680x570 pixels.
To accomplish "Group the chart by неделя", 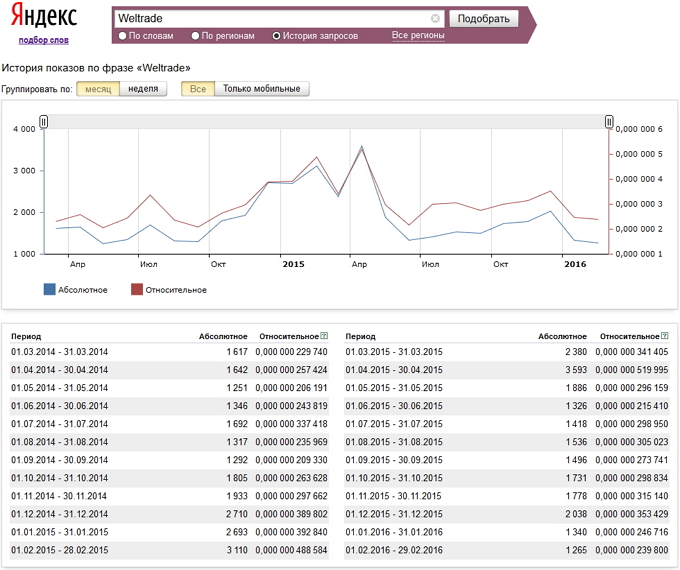I will tap(143, 89).
